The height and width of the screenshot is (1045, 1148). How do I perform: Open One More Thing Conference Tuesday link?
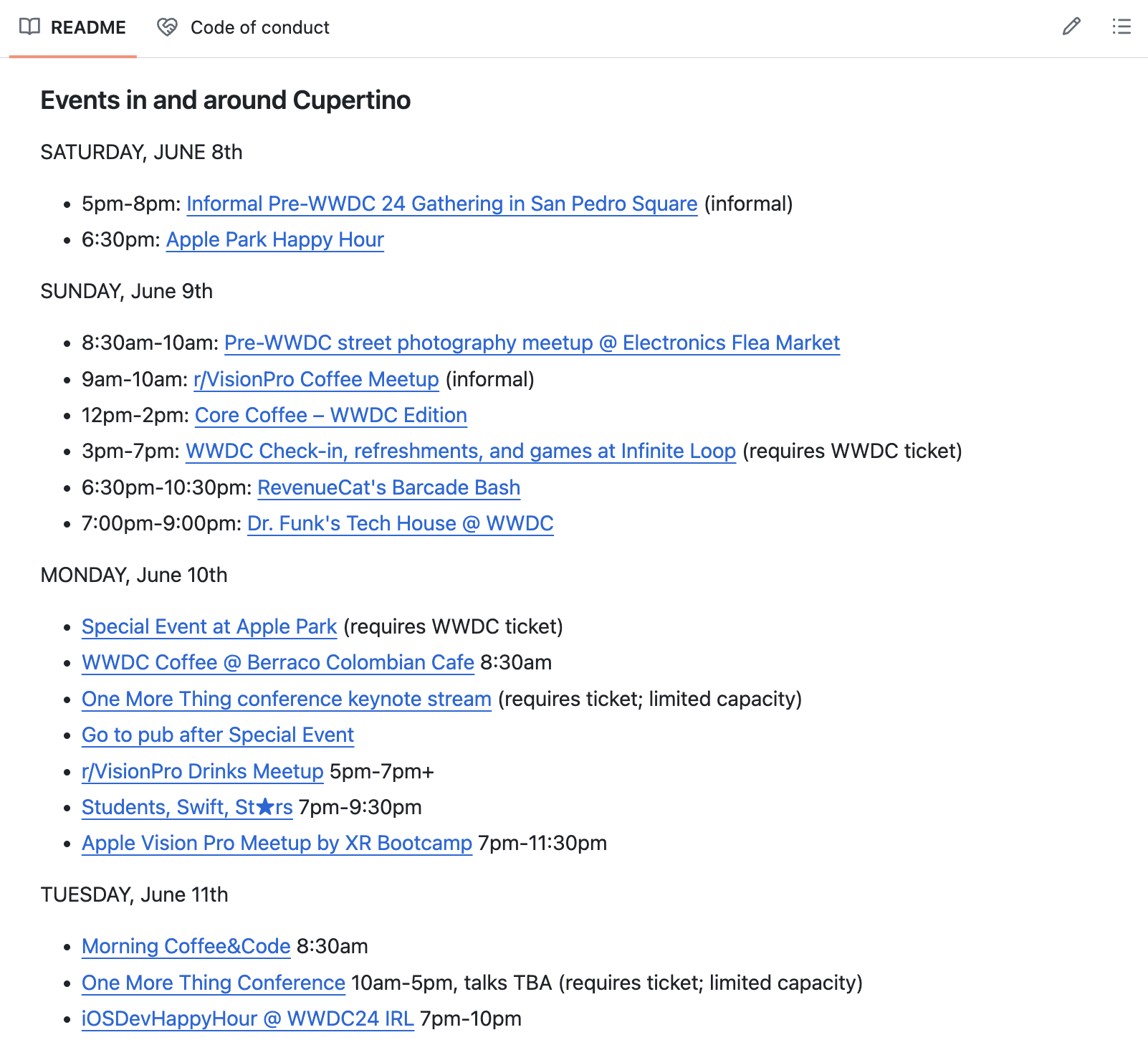coord(214,983)
